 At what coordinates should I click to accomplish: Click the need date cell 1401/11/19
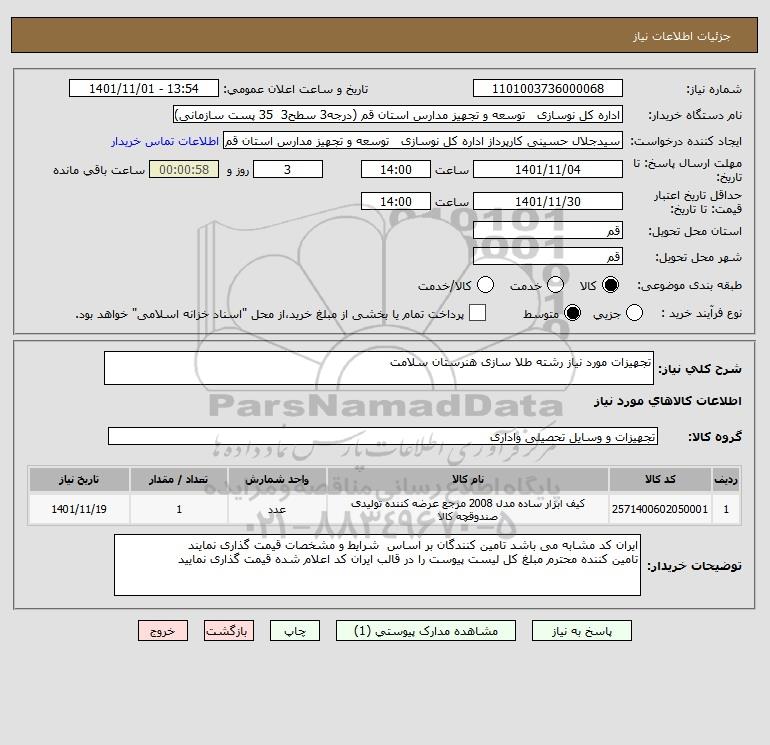tap(79, 509)
